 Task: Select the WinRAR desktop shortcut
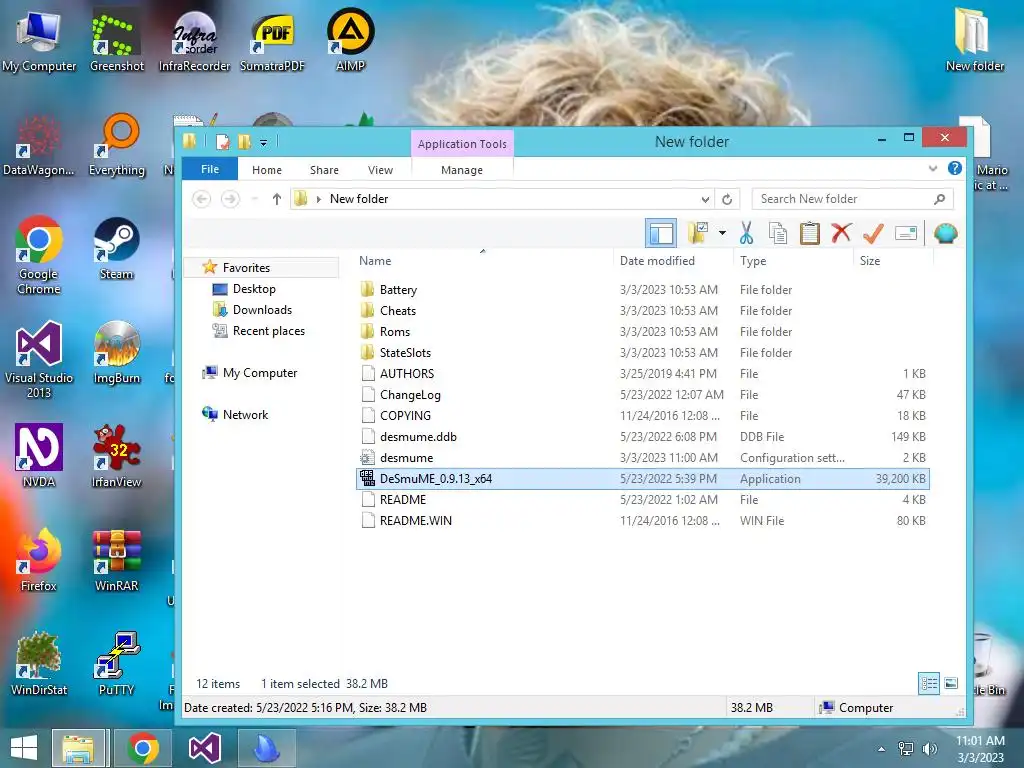116,560
